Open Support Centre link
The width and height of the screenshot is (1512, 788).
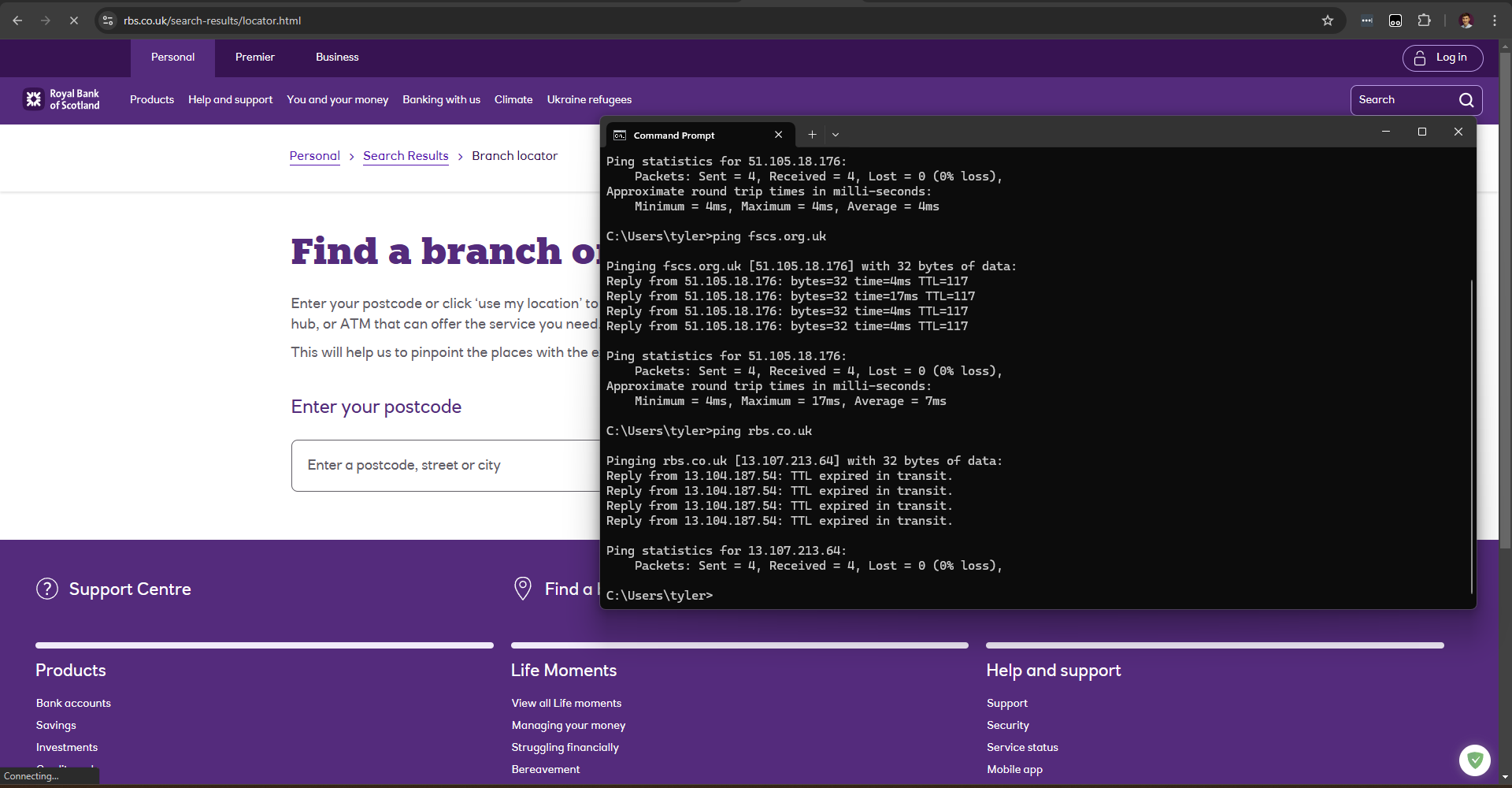pos(130,589)
